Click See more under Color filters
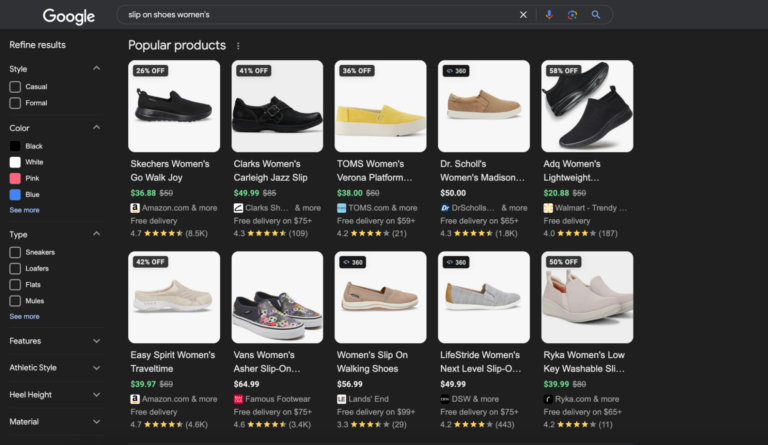Screen dimensions: 768x445 click(x=24, y=210)
